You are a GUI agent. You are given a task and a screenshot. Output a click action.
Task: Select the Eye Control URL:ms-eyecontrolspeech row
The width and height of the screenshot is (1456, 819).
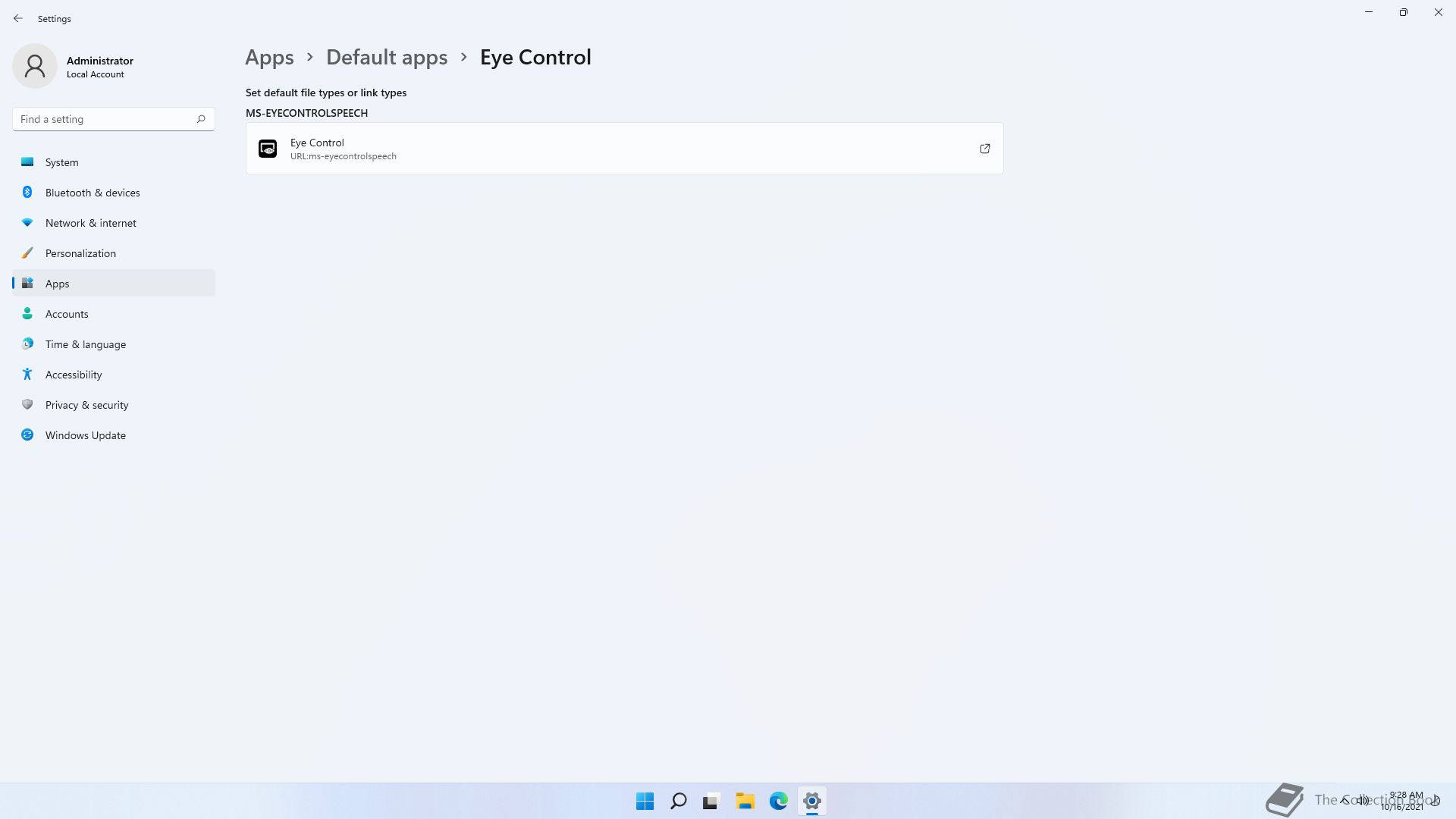pyautogui.click(x=624, y=149)
